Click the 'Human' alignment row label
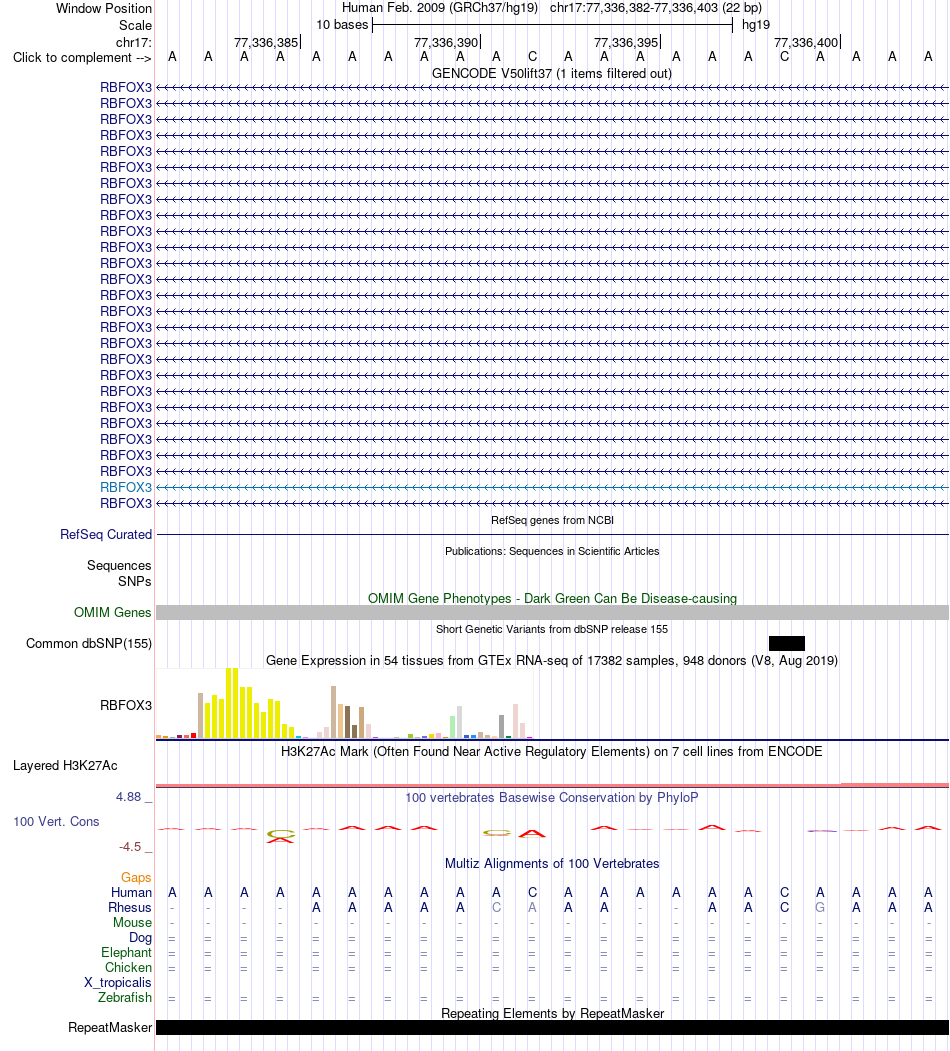 click(131, 893)
